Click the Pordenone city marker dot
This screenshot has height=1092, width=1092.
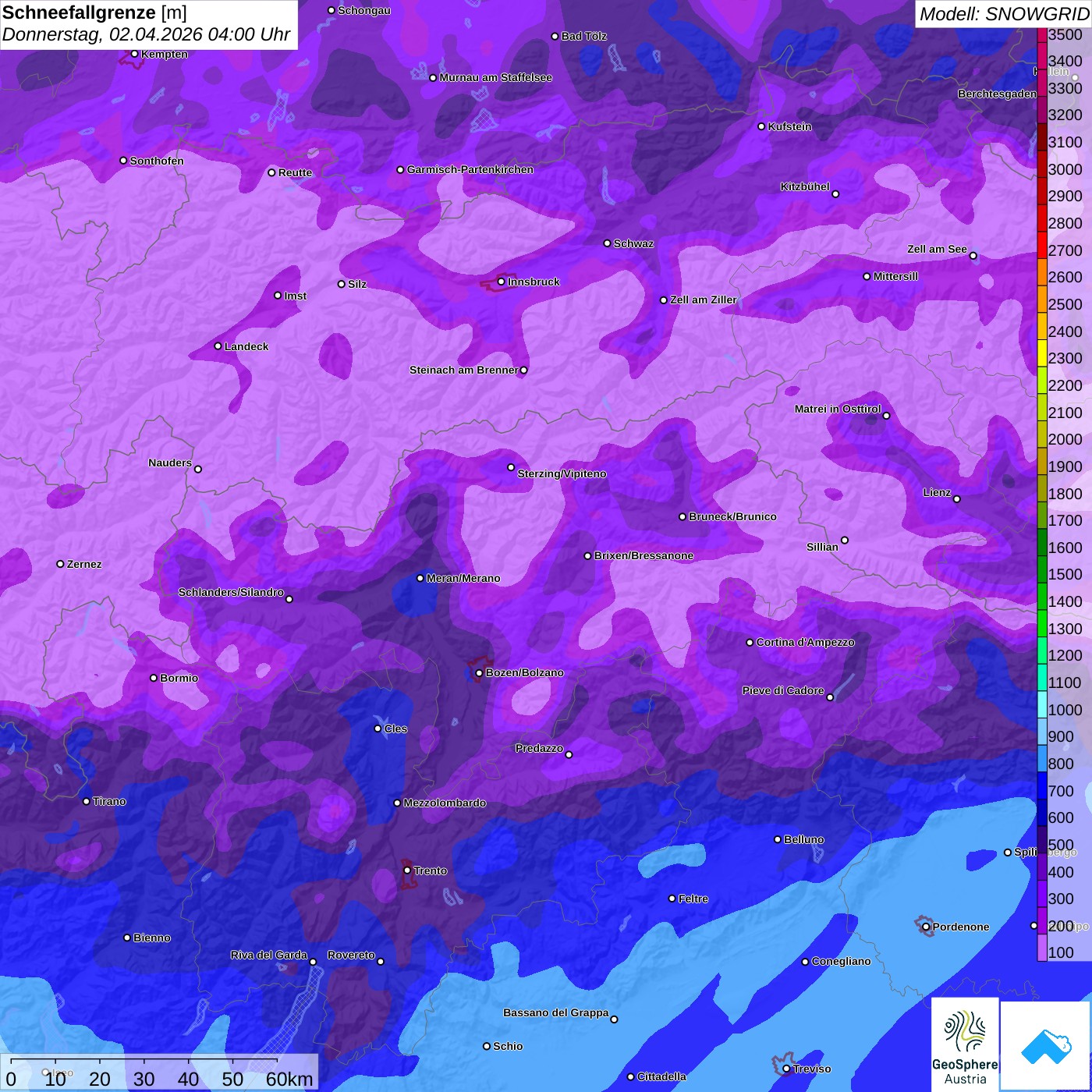pyautogui.click(x=926, y=927)
